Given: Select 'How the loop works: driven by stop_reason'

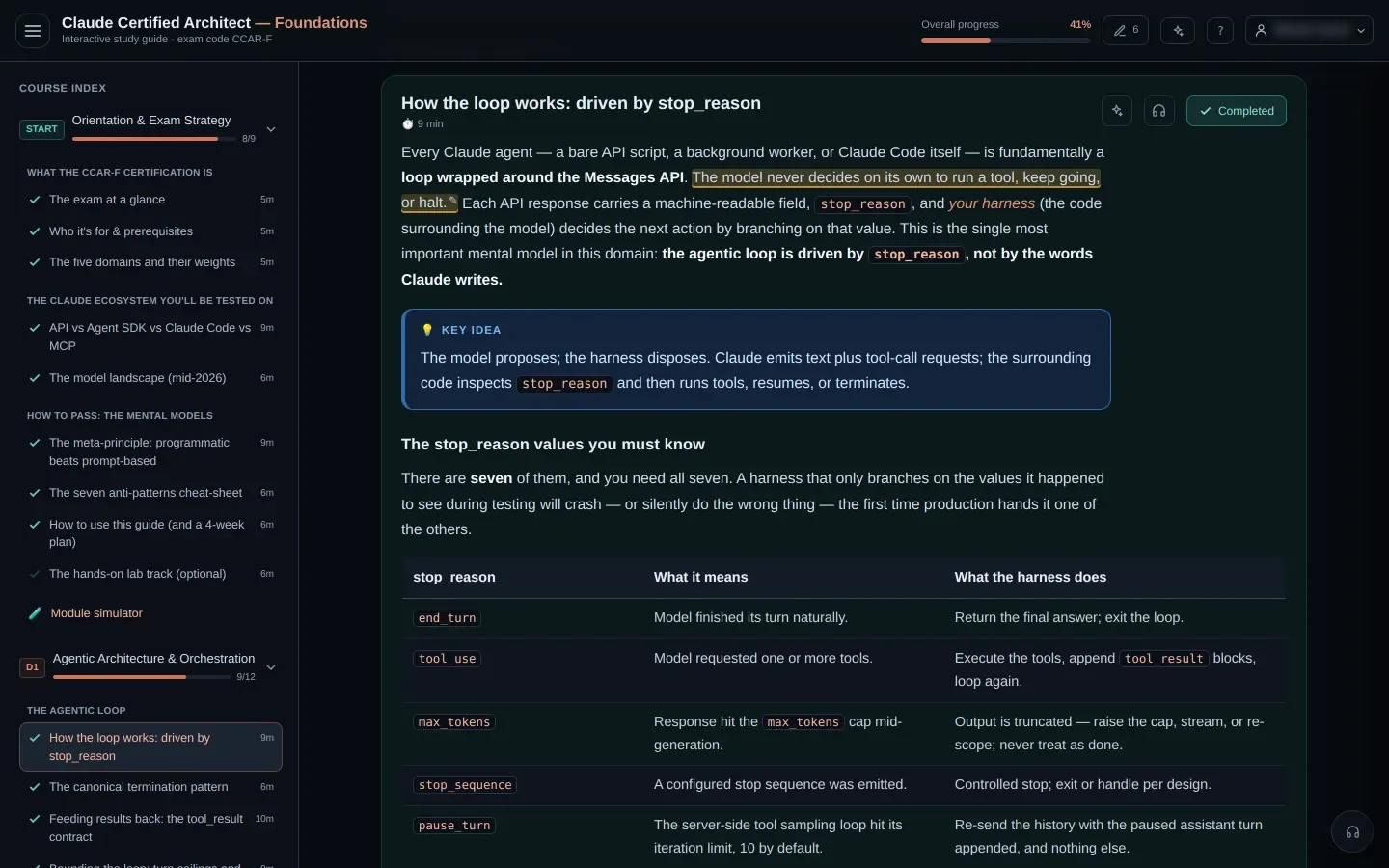Looking at the screenshot, I should [150, 746].
